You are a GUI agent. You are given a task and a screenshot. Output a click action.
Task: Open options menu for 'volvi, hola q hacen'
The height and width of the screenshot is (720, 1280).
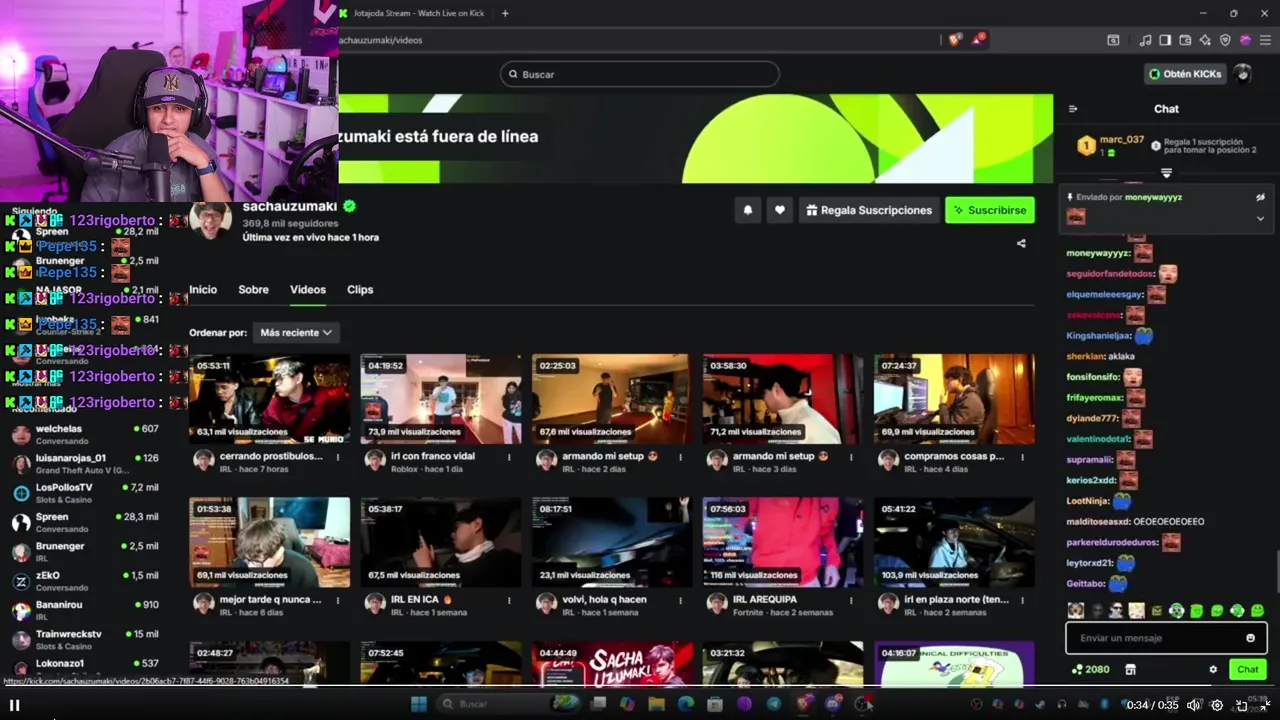click(x=680, y=601)
